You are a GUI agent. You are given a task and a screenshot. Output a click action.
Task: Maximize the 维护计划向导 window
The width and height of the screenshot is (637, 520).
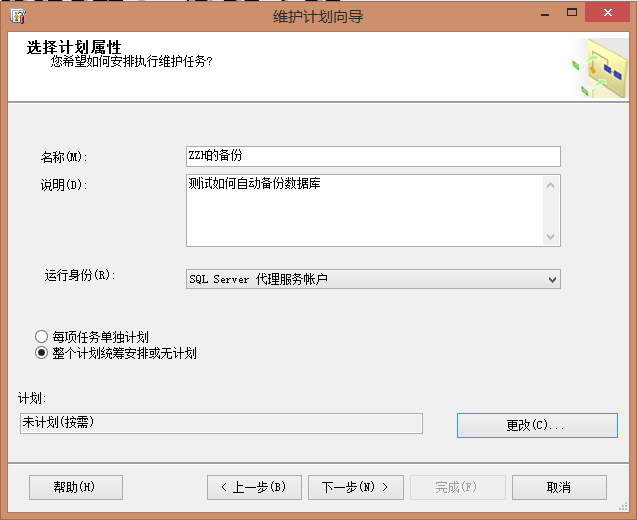tap(572, 13)
